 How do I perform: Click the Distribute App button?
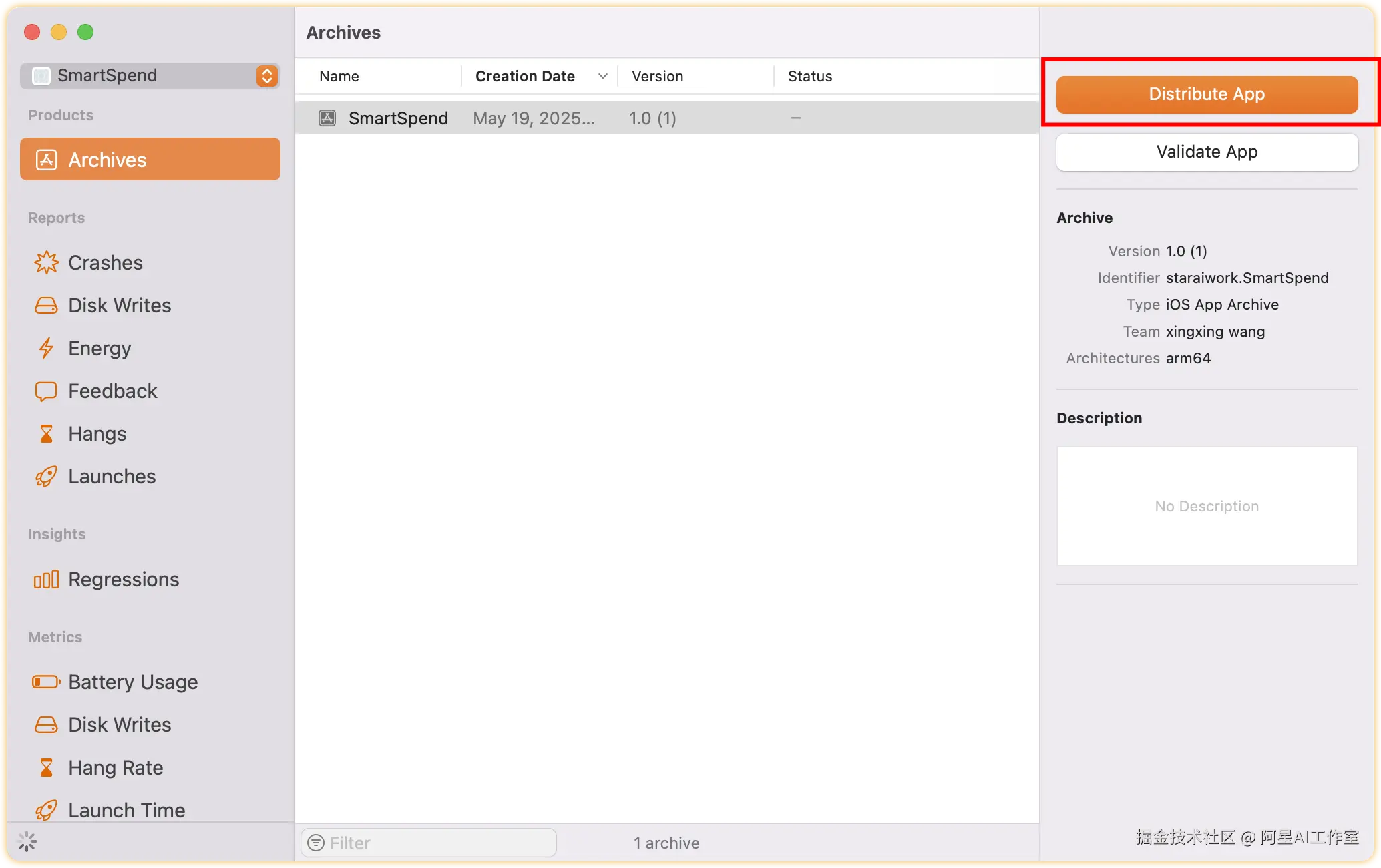[x=1206, y=94]
